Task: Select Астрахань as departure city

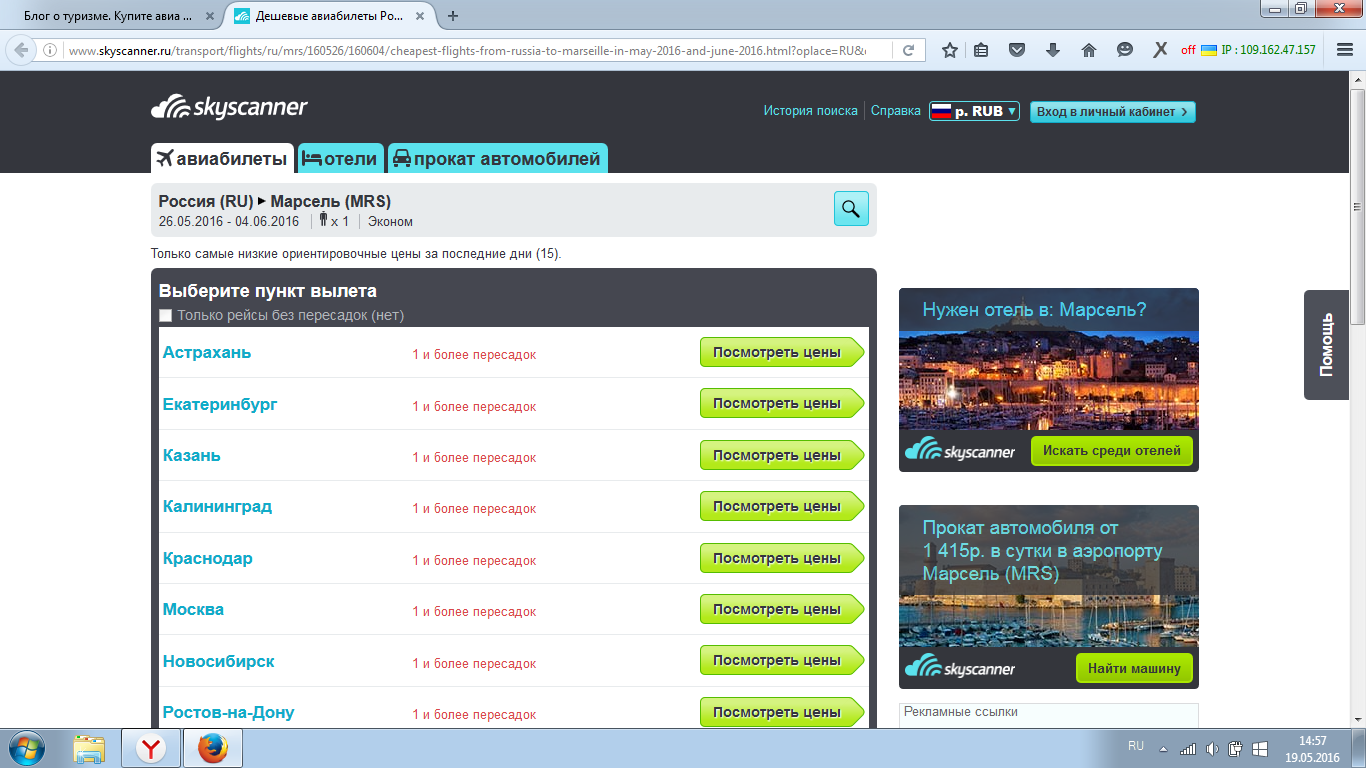Action: pos(207,352)
